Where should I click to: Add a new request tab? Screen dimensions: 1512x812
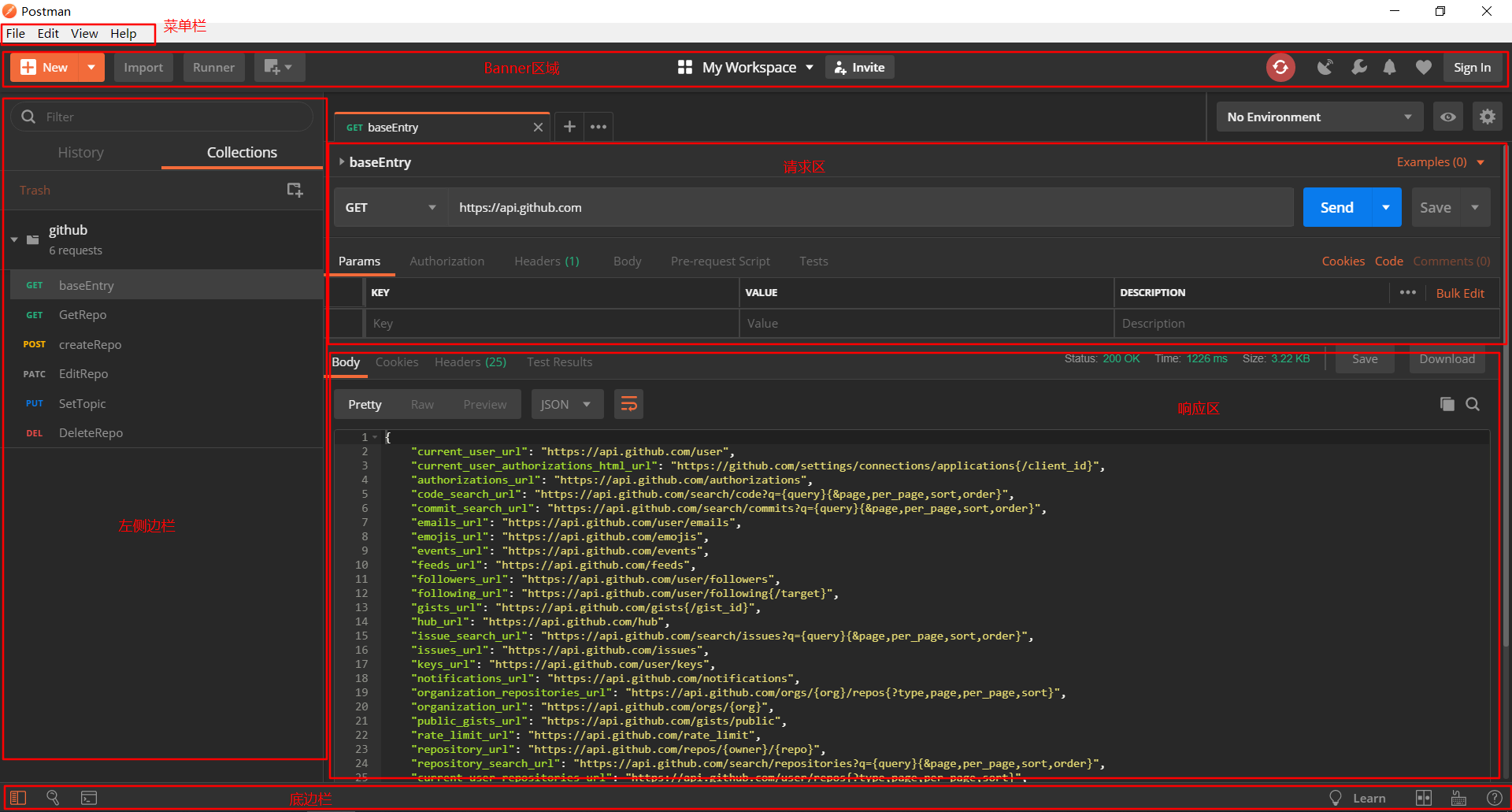(569, 127)
